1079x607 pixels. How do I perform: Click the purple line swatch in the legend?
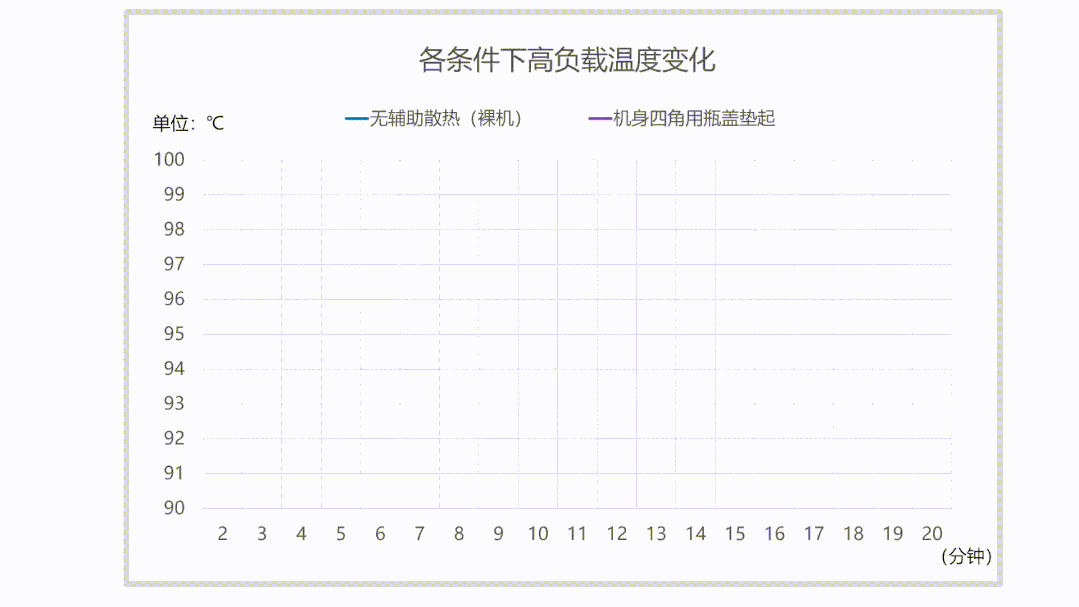click(600, 119)
